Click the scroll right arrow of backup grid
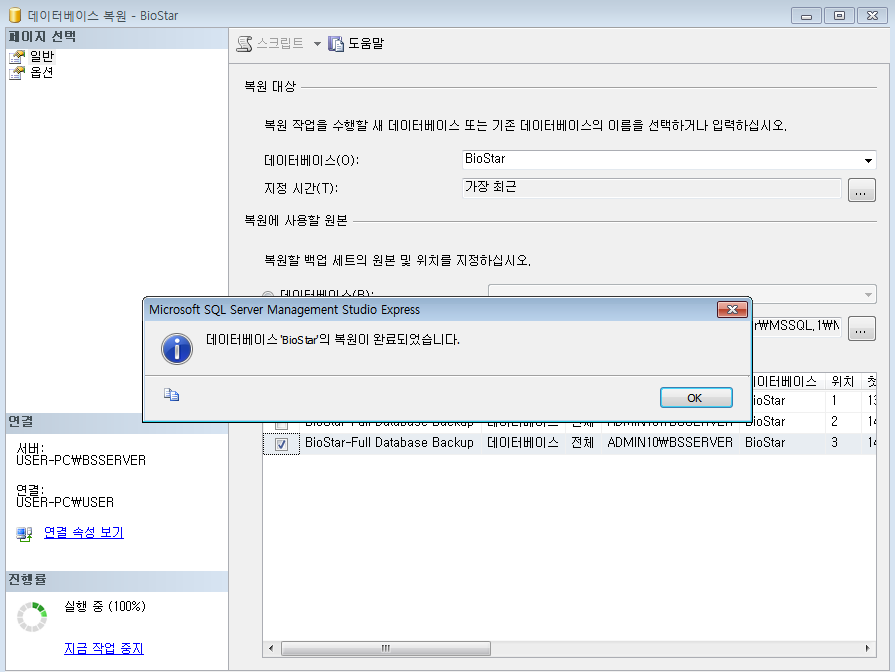This screenshot has height=672, width=895. [868, 648]
